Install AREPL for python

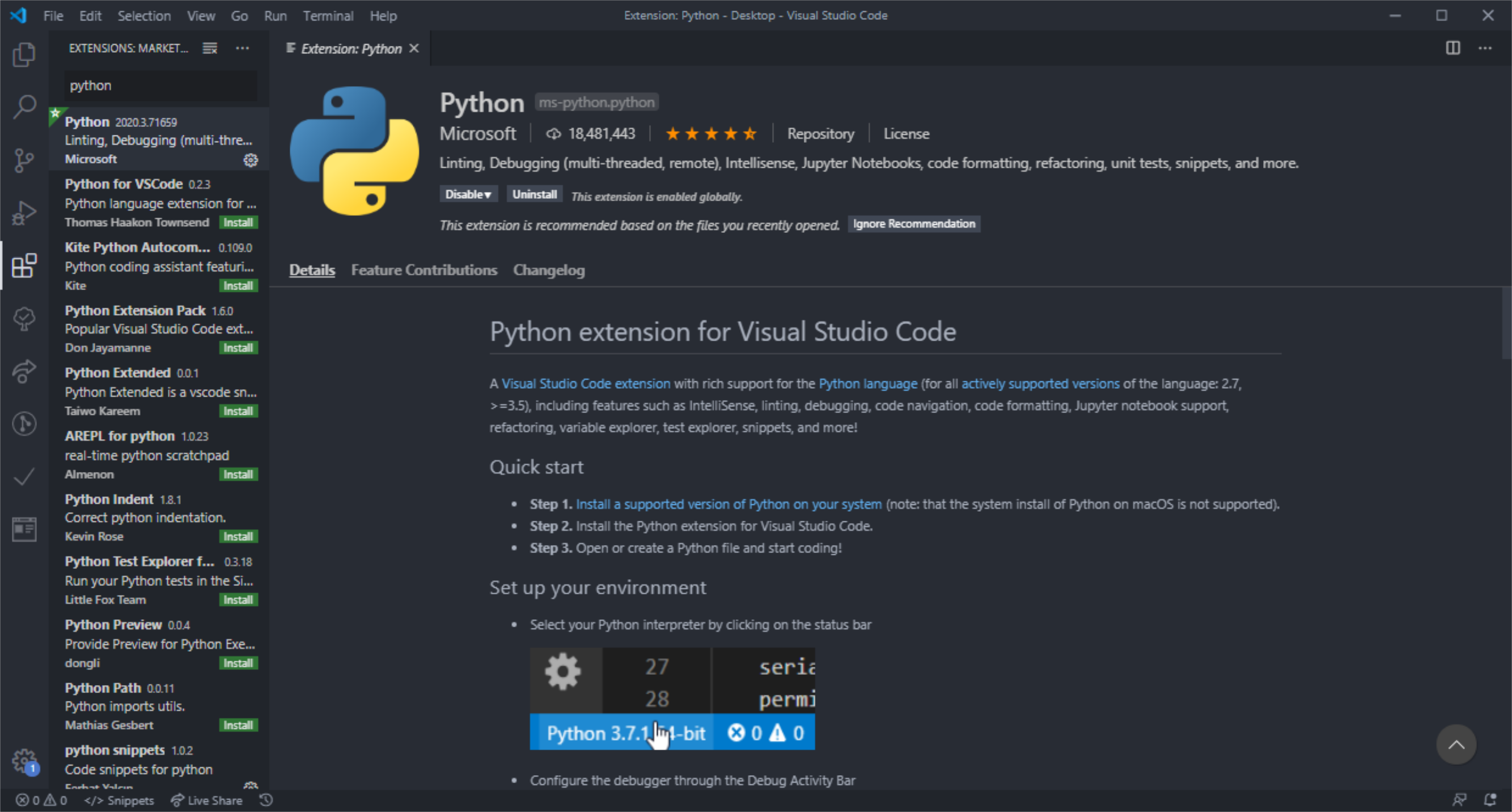pyautogui.click(x=238, y=475)
